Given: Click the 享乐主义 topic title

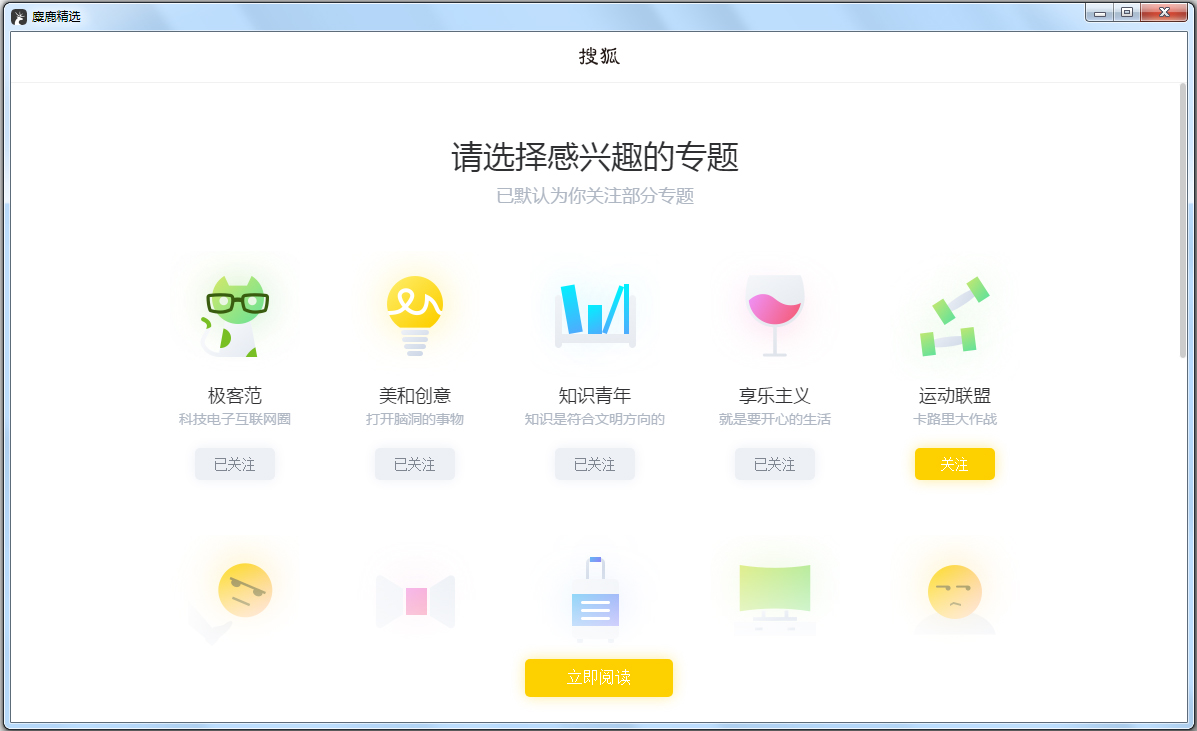Looking at the screenshot, I should pyautogui.click(x=775, y=395).
